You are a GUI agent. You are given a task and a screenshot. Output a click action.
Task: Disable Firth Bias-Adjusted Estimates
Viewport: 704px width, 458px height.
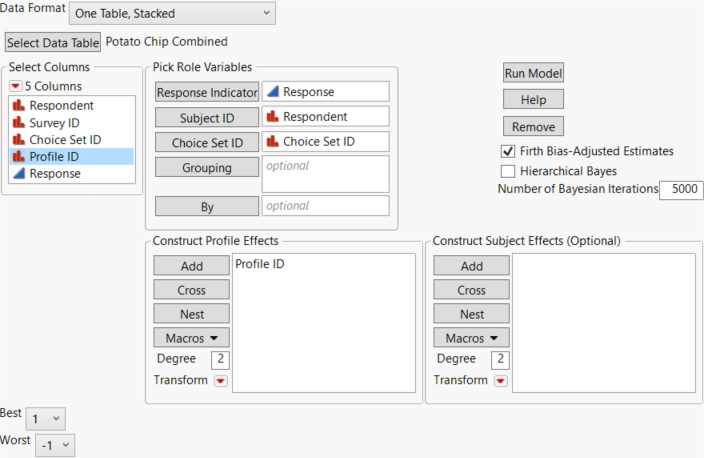point(508,152)
